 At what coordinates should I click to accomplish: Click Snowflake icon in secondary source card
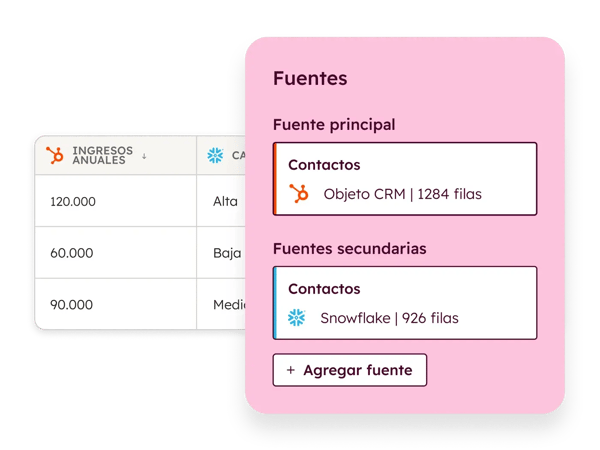pyautogui.click(x=296, y=318)
